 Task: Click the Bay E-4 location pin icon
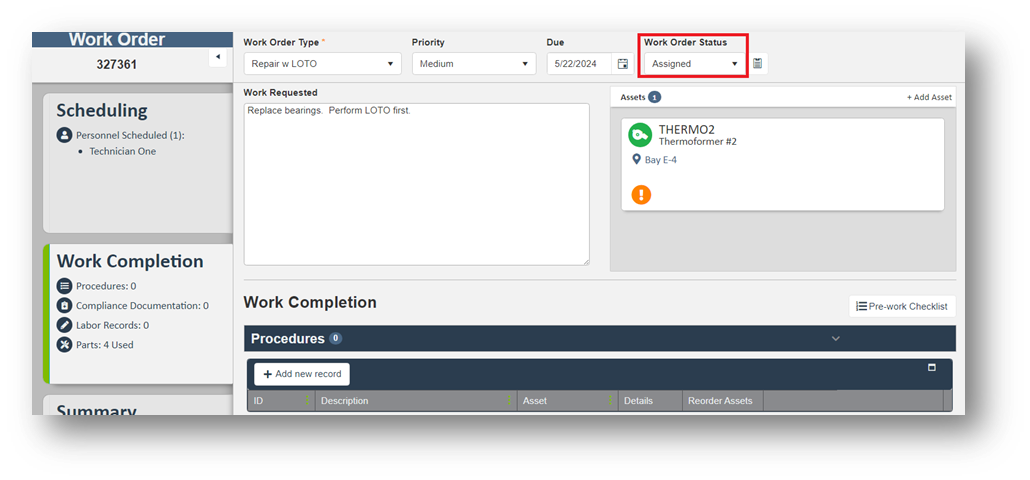point(636,160)
